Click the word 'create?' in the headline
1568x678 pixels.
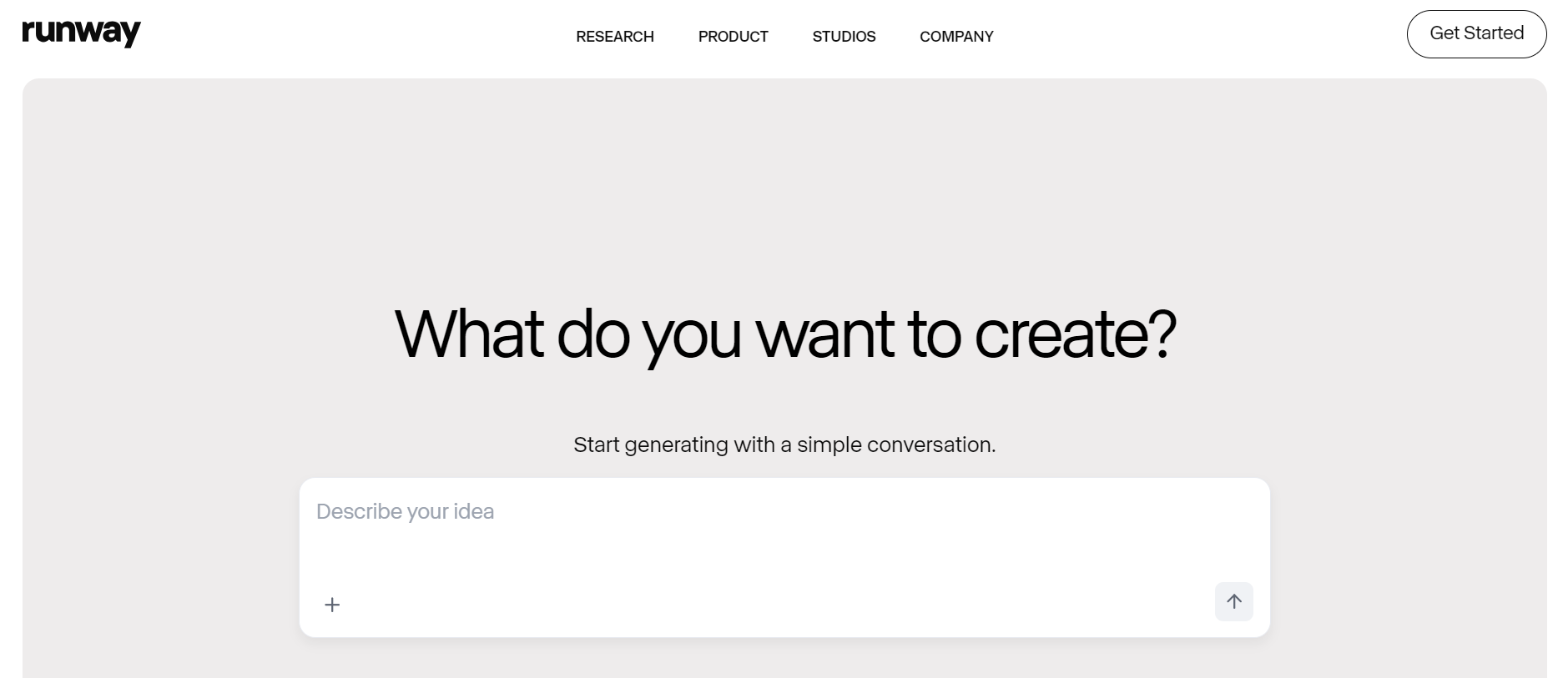point(1076,334)
